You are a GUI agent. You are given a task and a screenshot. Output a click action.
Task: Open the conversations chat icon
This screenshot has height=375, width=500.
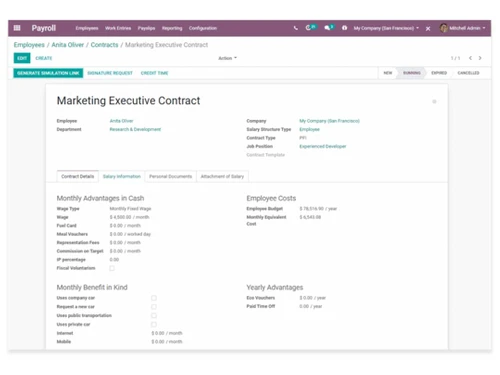pos(327,28)
